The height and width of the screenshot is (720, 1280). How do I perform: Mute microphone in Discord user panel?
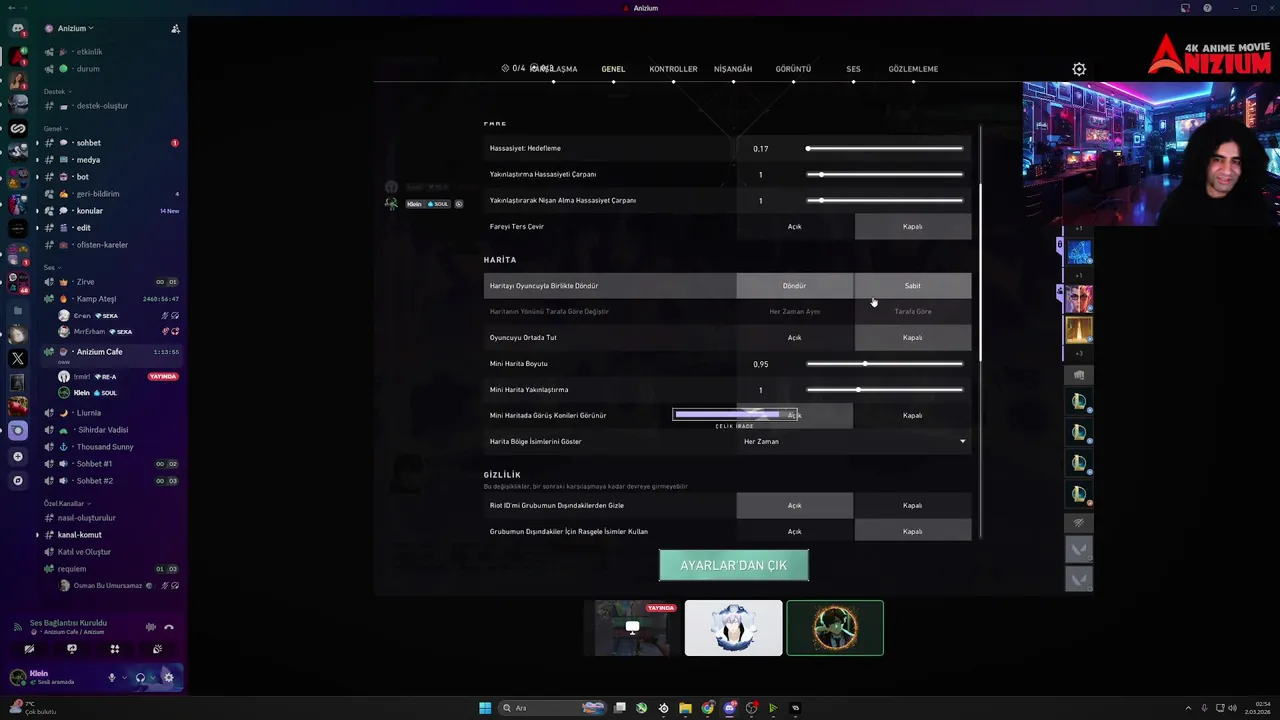point(112,677)
